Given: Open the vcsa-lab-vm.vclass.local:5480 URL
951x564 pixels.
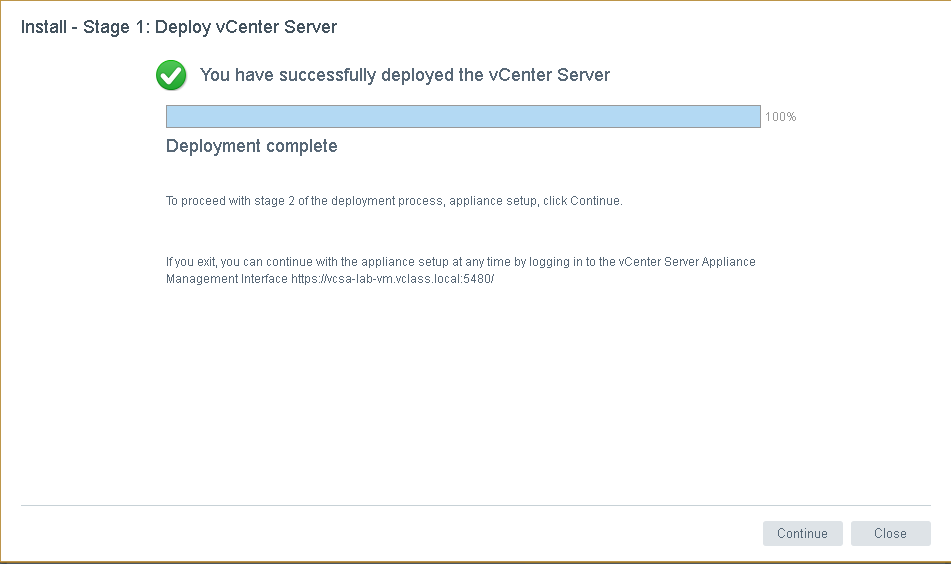Looking at the screenshot, I should [x=392, y=279].
